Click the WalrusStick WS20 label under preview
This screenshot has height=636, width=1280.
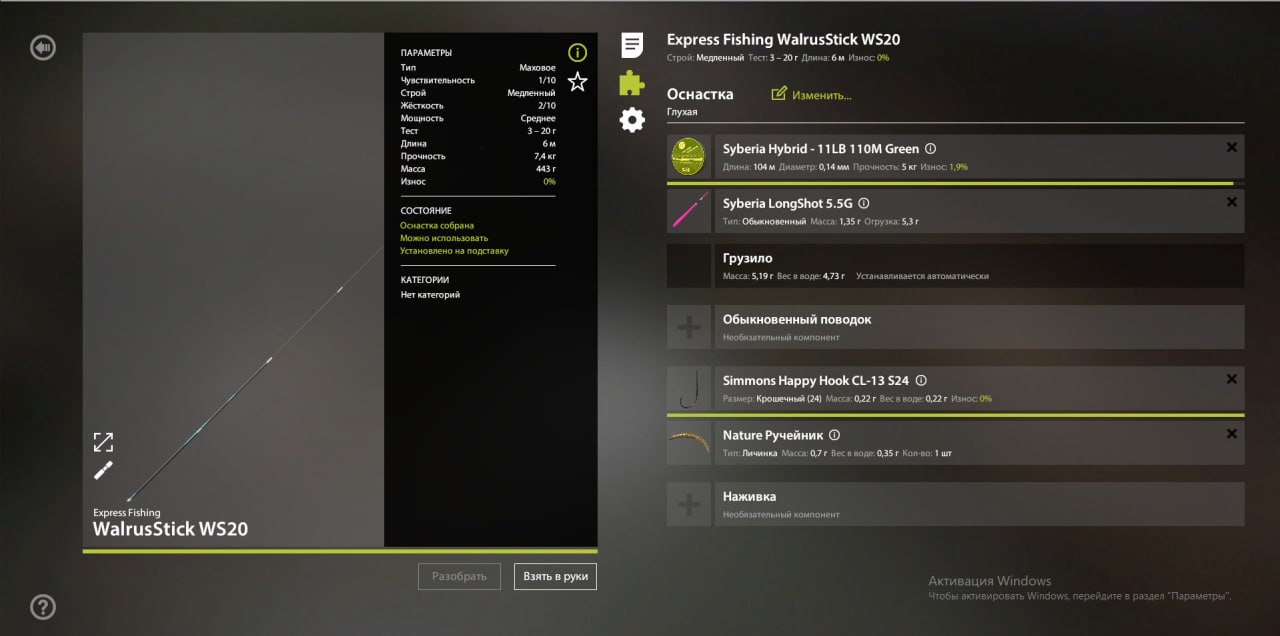[171, 529]
